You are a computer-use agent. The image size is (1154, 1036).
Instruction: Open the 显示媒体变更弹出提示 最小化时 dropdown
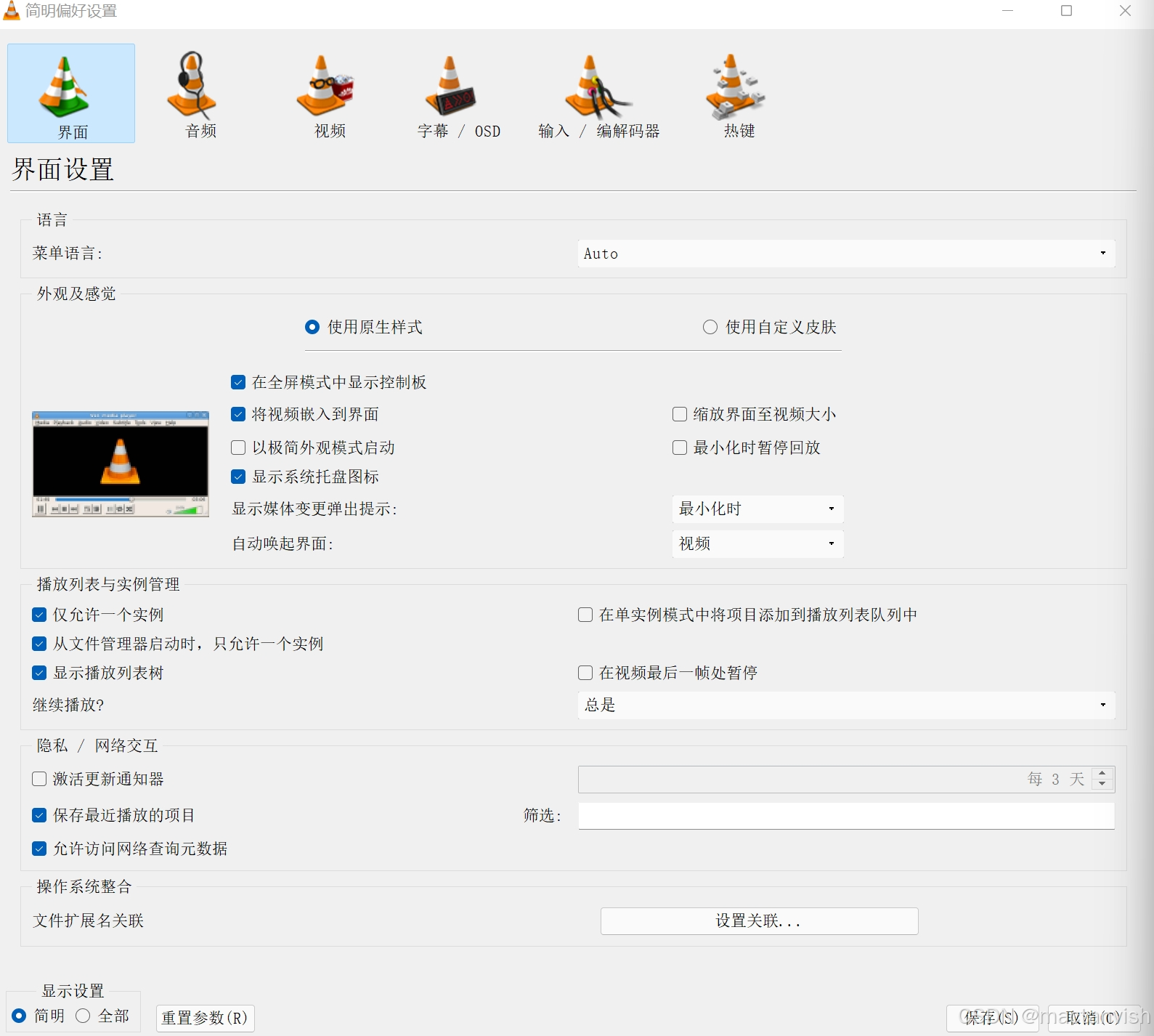757,509
